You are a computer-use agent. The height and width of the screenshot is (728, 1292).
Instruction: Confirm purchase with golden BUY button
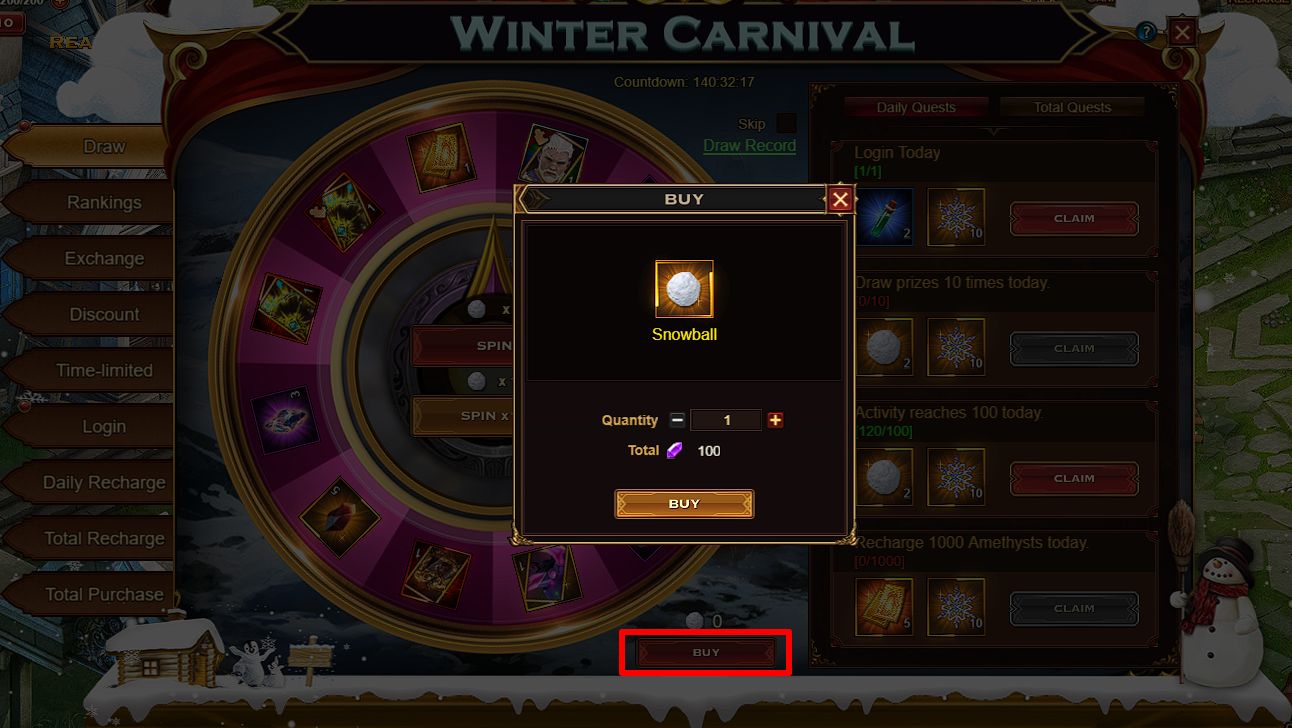coord(684,503)
